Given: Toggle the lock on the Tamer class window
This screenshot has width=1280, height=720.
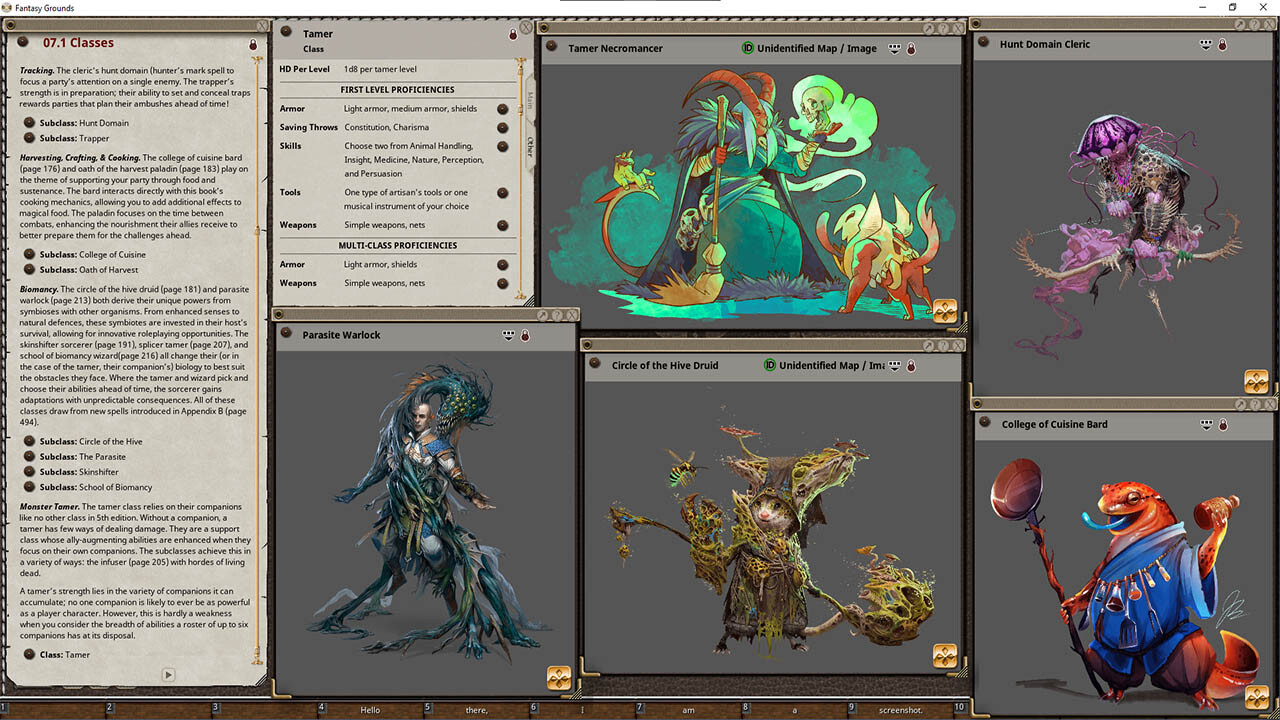Looking at the screenshot, I should point(513,33).
